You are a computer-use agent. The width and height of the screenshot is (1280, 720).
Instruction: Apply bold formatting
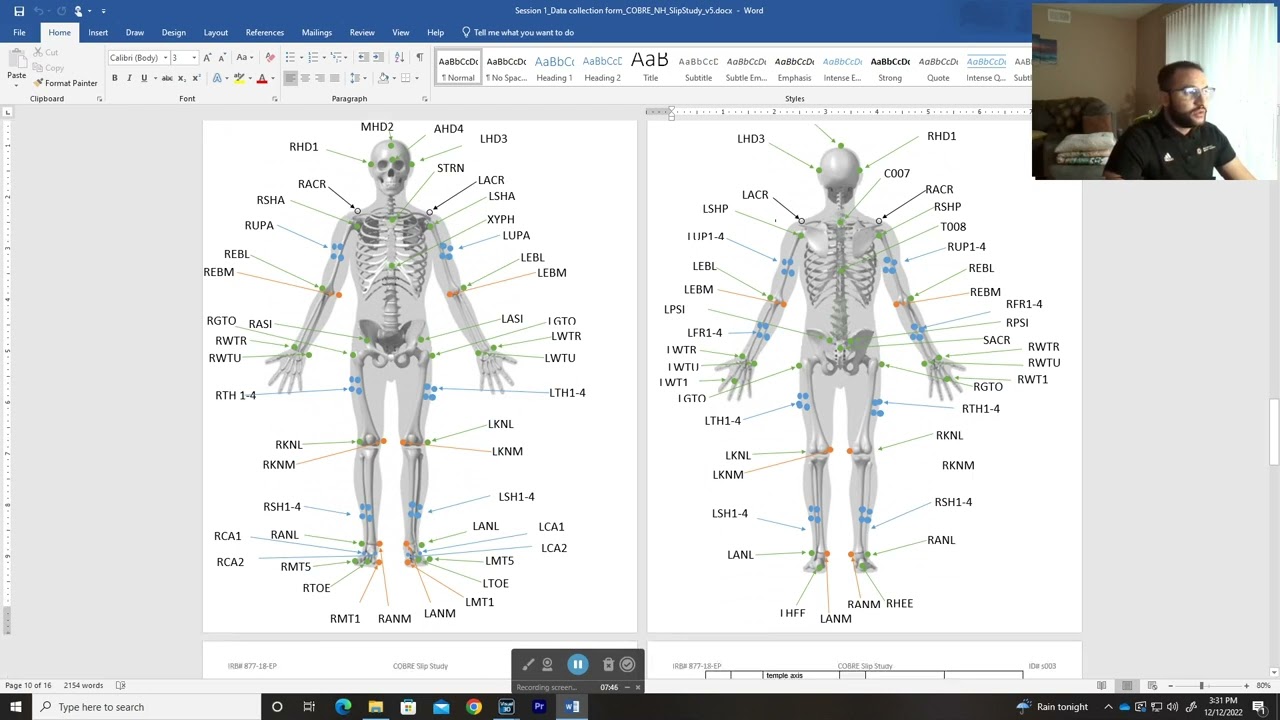(x=115, y=78)
